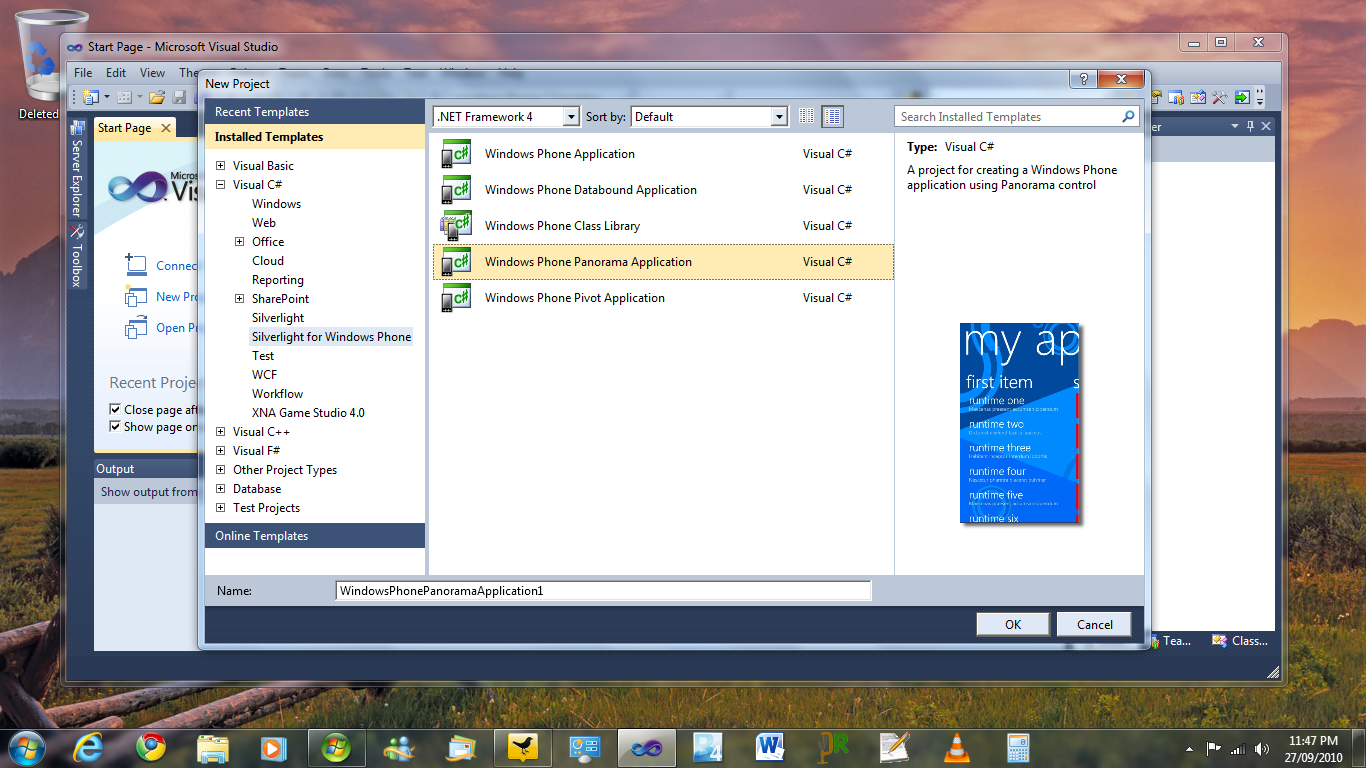Click the Connect link on Start Page
The image size is (1366, 768).
(177, 266)
